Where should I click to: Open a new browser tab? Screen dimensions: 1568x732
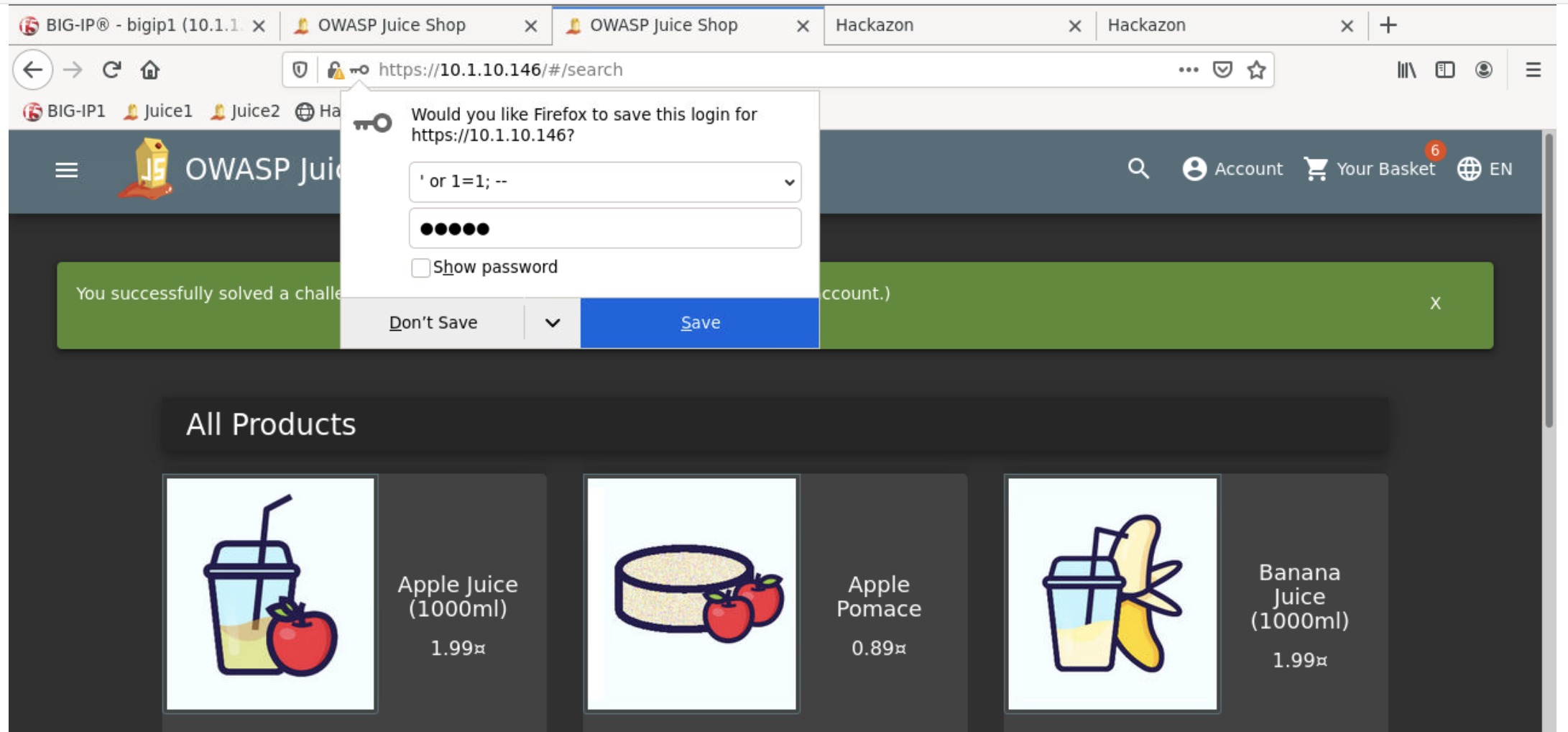(1388, 25)
